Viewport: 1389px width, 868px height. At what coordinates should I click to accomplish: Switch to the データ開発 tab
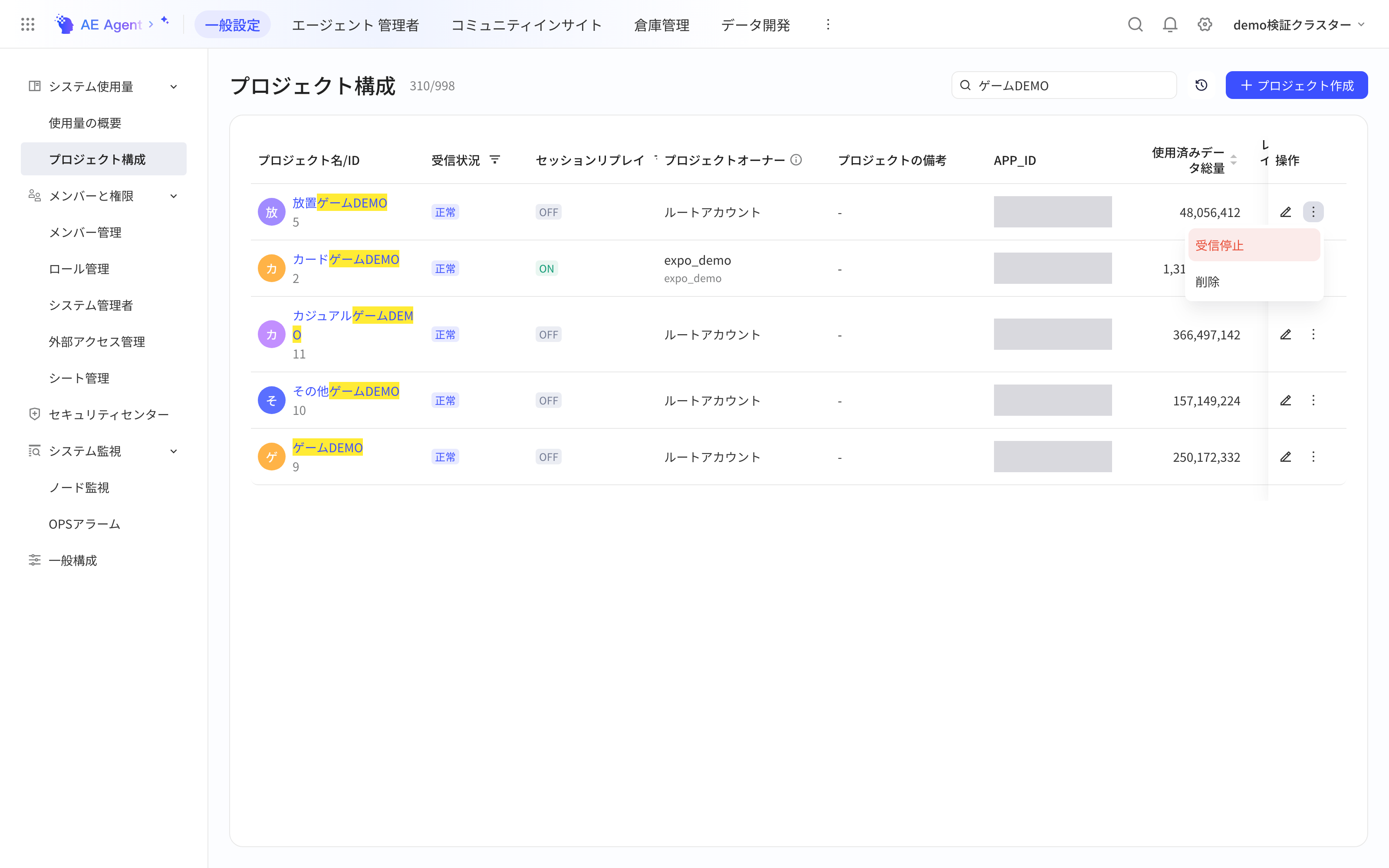tap(755, 24)
